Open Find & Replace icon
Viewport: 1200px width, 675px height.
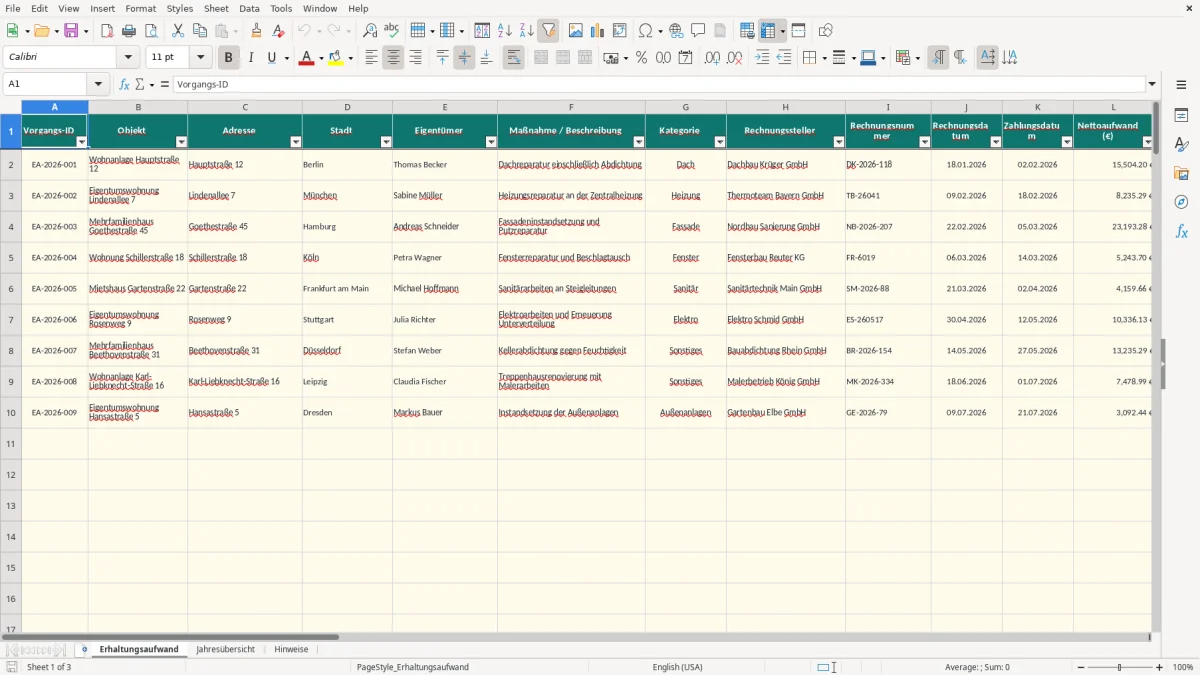370,31
